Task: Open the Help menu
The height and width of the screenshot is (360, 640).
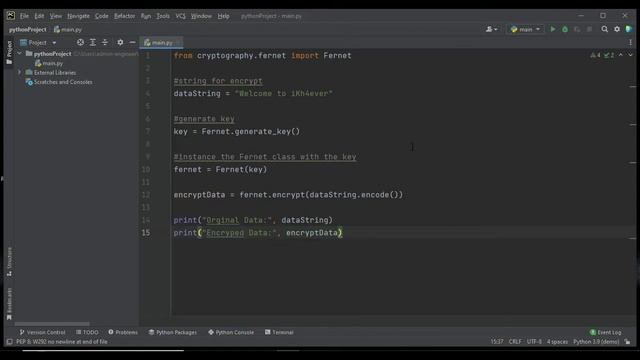Action: click(223, 16)
